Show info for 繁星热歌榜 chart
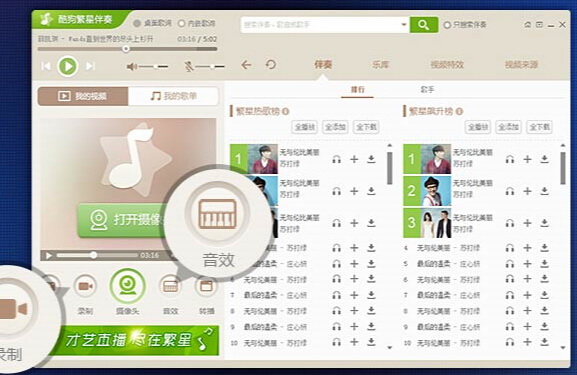 (286, 111)
